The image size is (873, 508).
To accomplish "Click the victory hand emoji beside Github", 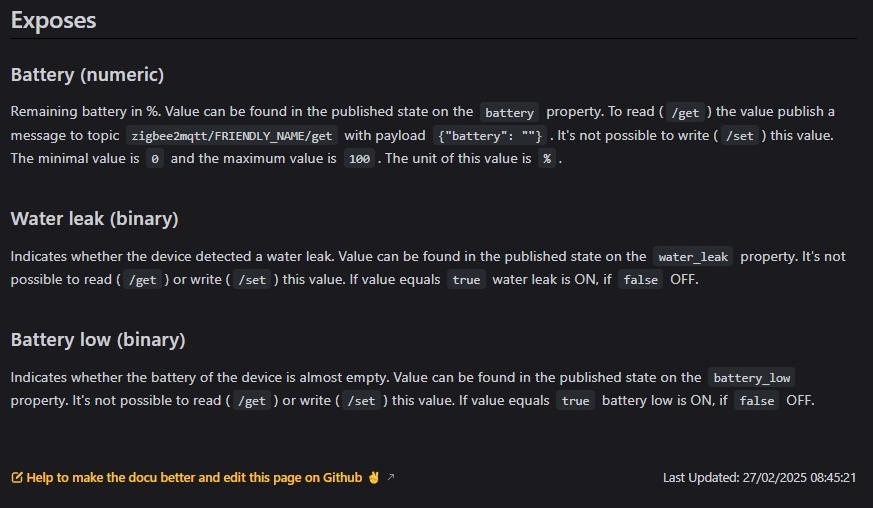I will click(374, 477).
